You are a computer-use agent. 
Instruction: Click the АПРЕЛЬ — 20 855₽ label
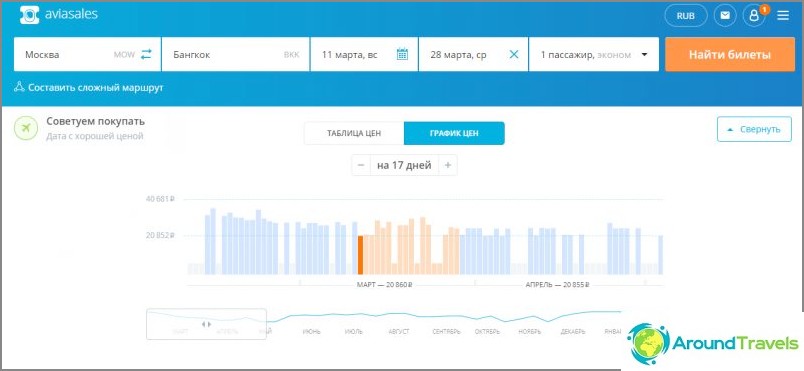557,284
